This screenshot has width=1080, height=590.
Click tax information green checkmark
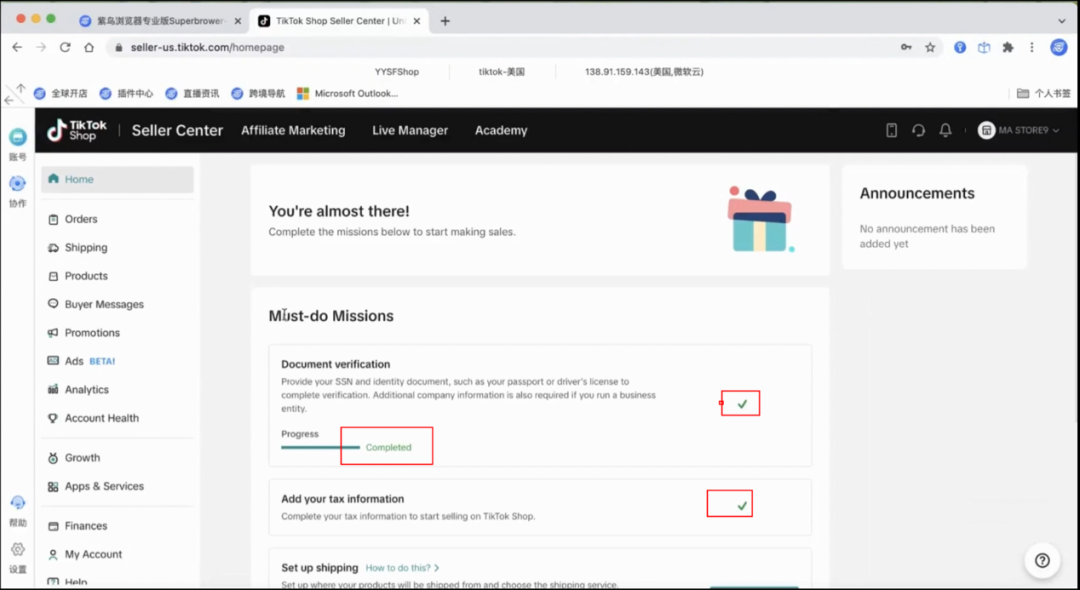(x=742, y=506)
